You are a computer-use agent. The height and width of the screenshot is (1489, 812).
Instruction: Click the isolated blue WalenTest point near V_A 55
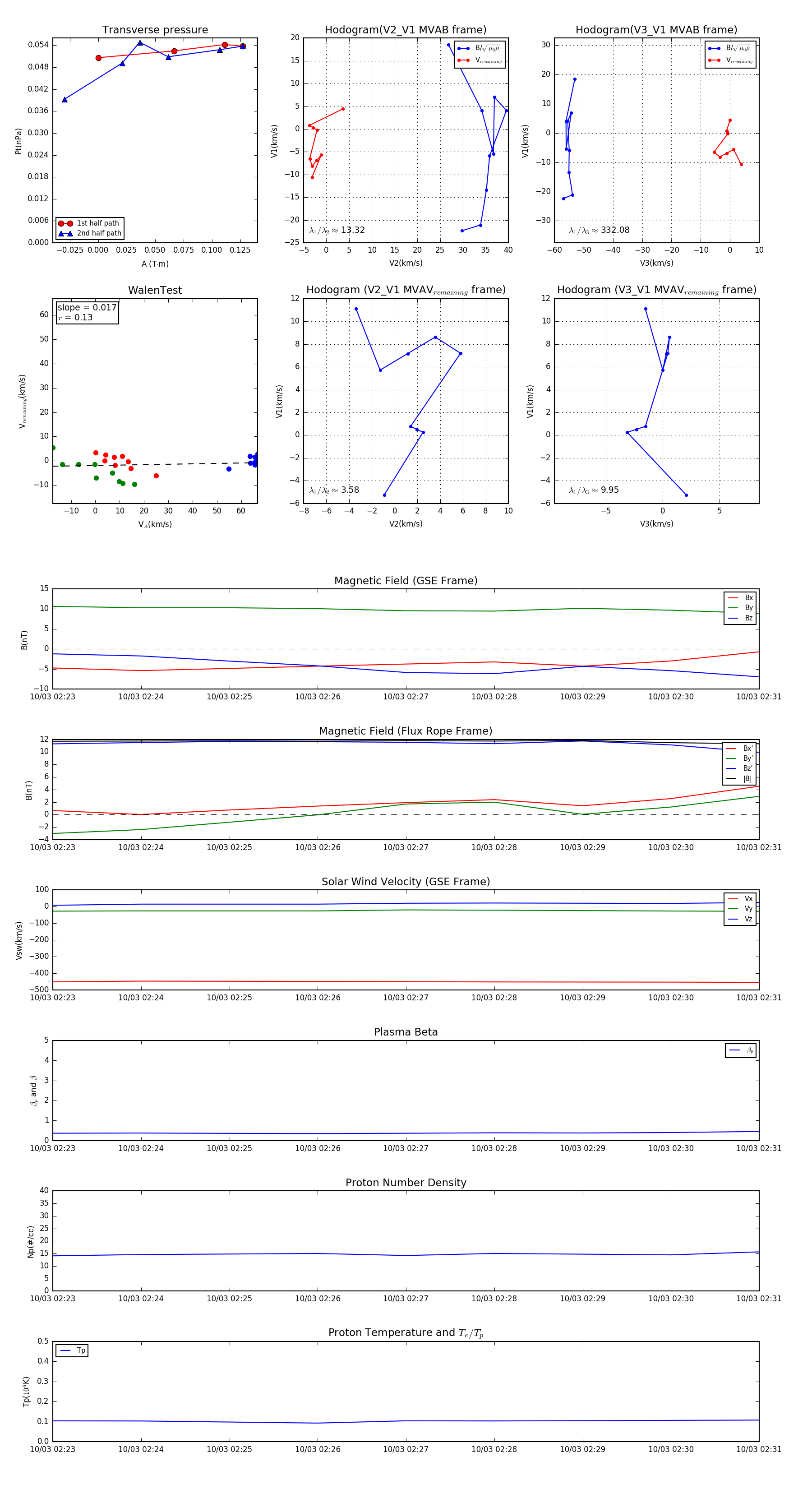click(x=229, y=469)
